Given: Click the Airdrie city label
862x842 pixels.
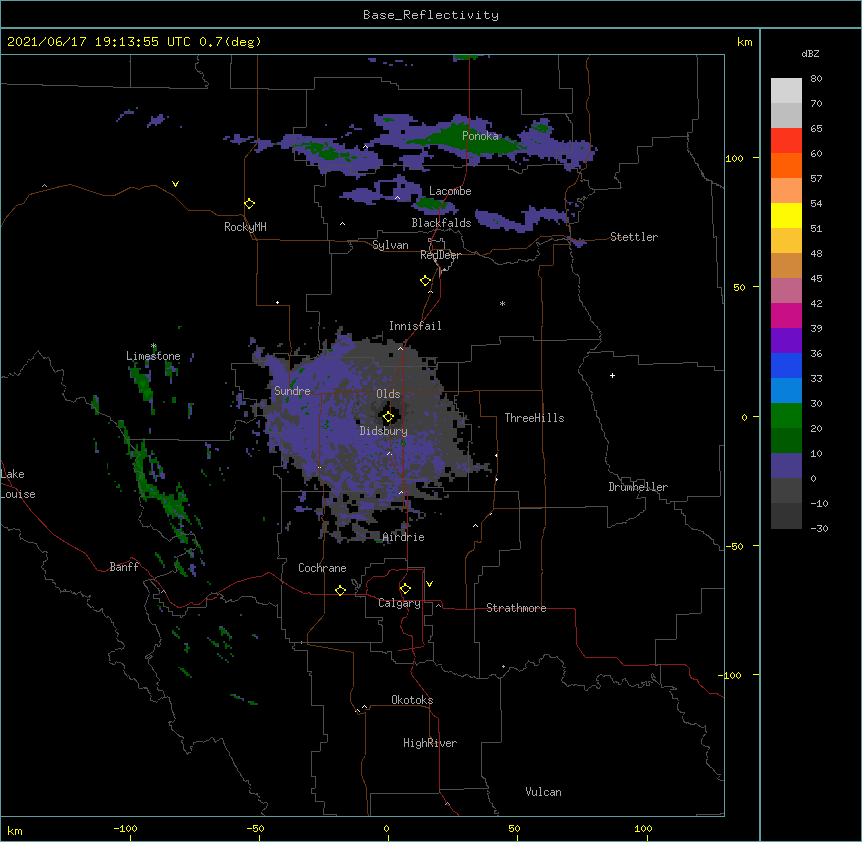Looking at the screenshot, I should 404,537.
